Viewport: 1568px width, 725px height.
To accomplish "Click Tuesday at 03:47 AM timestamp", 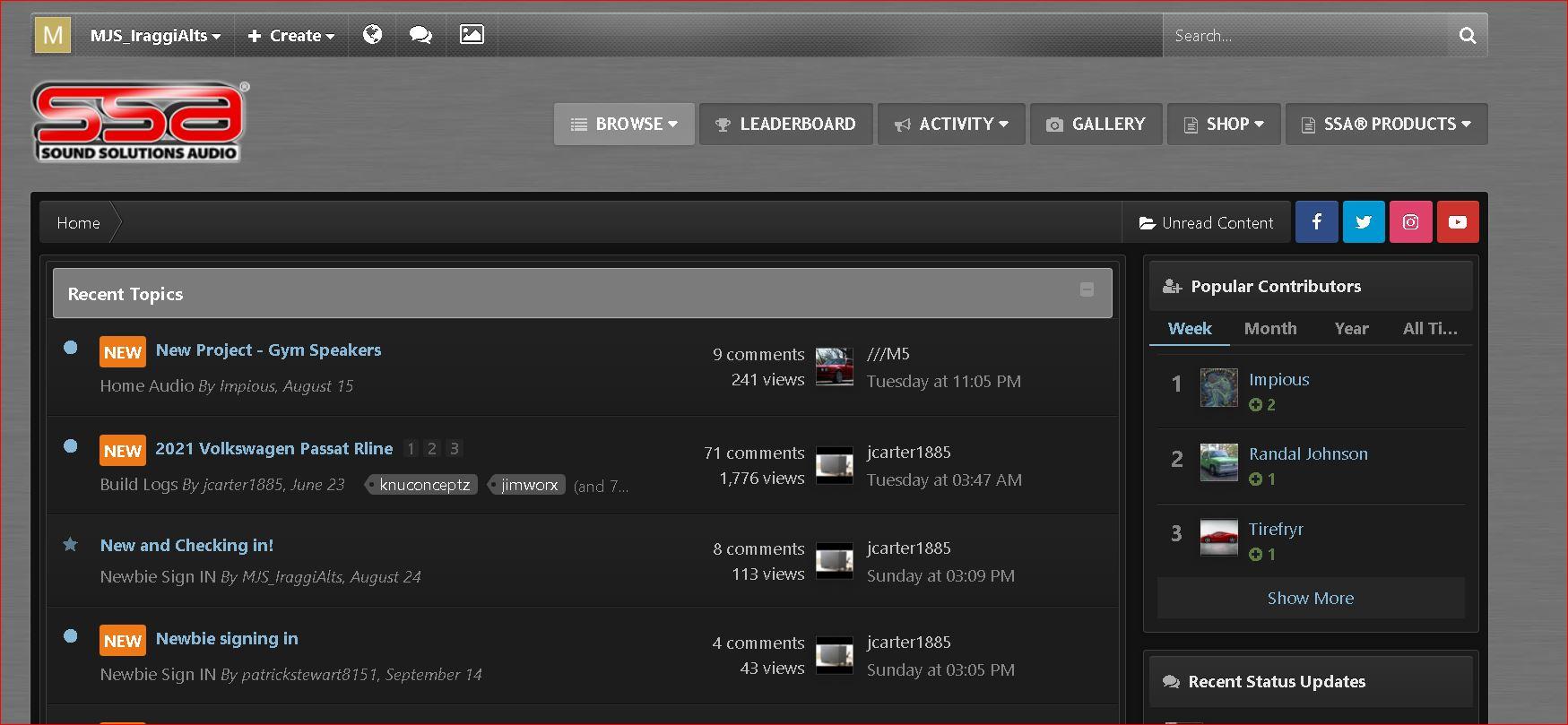I will pyautogui.click(x=944, y=479).
